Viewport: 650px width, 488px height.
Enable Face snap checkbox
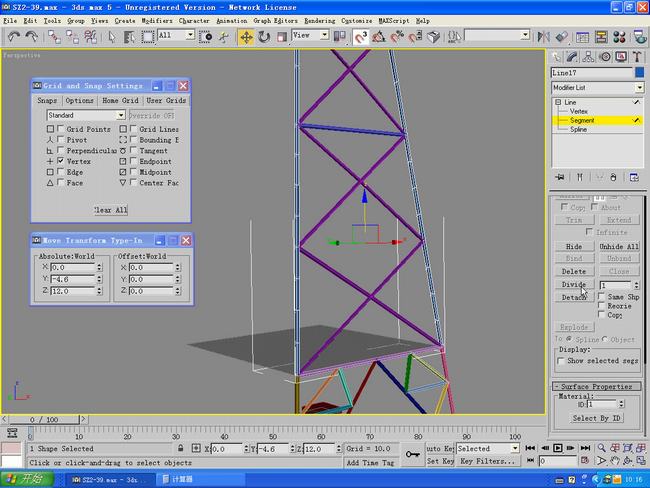(x=61, y=182)
